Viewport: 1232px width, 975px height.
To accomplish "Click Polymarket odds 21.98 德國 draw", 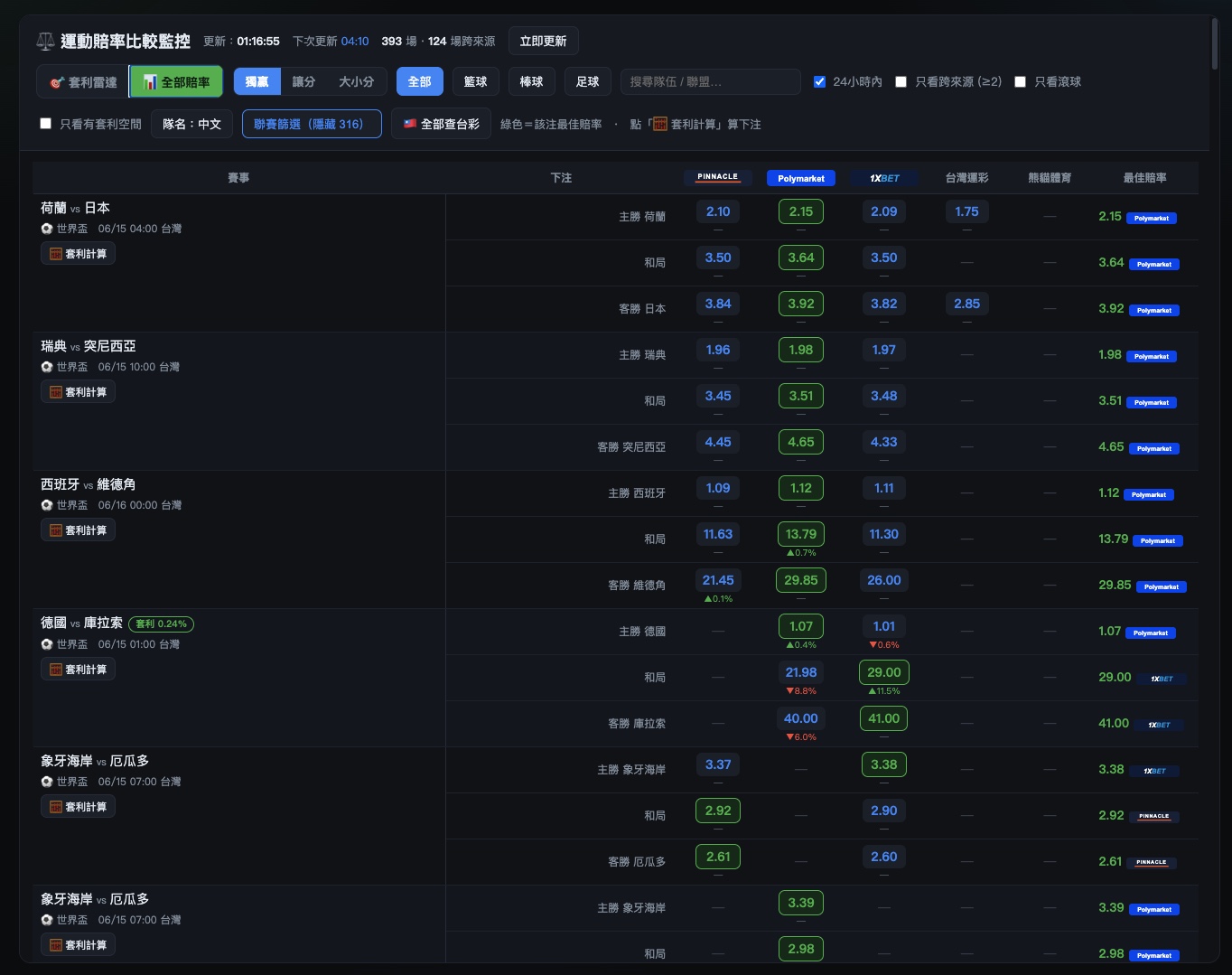I will [x=801, y=672].
